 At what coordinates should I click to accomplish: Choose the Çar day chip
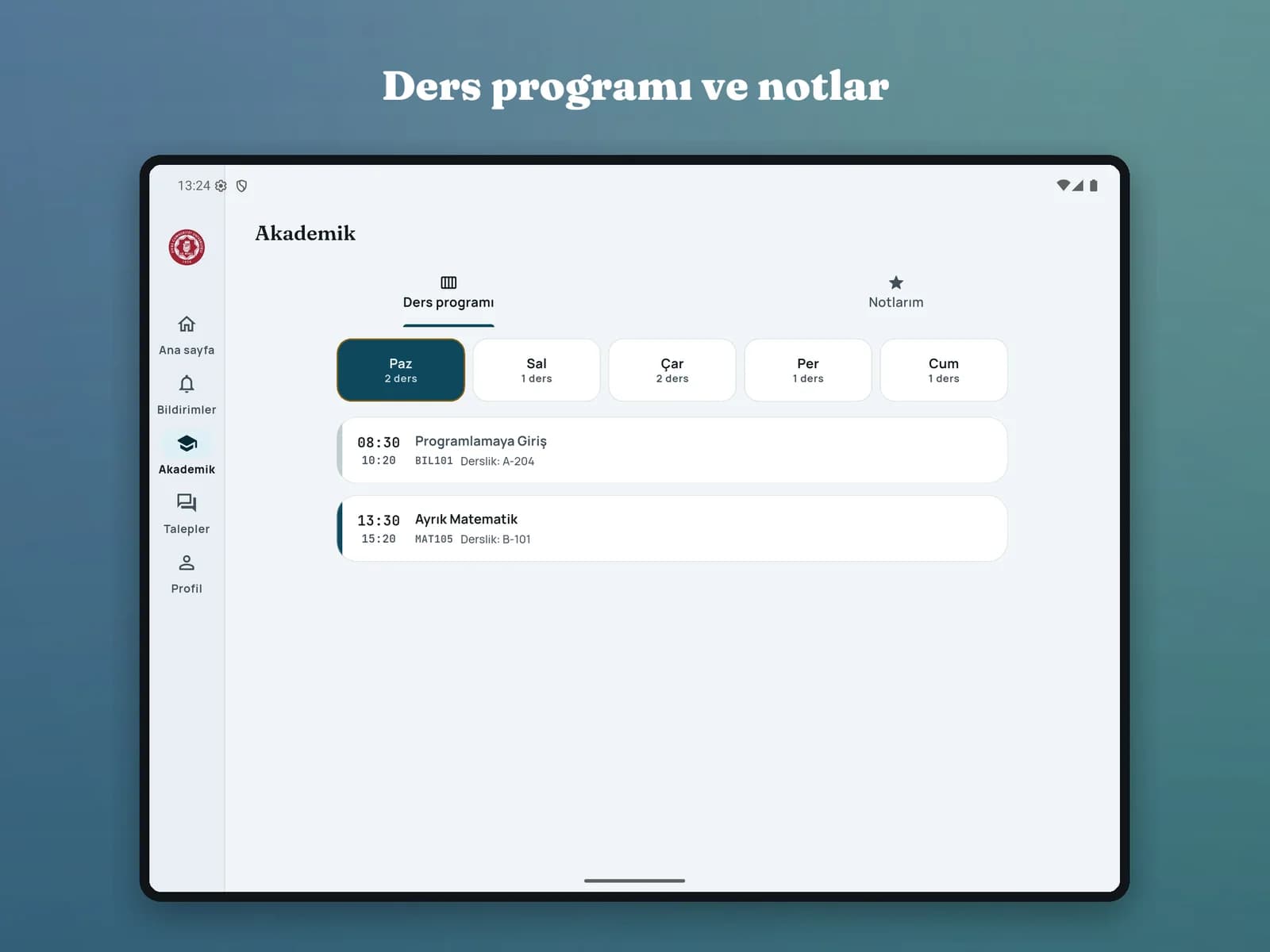[672, 370]
